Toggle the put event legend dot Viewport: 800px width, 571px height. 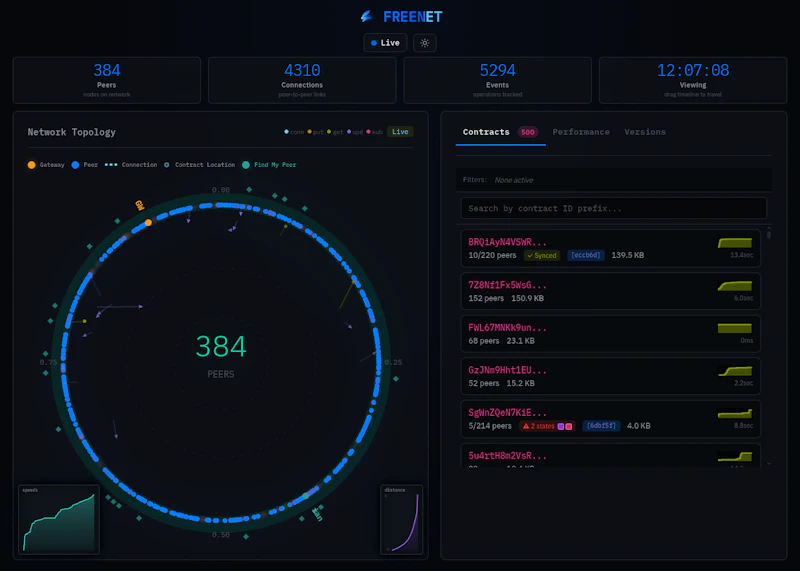(x=309, y=132)
